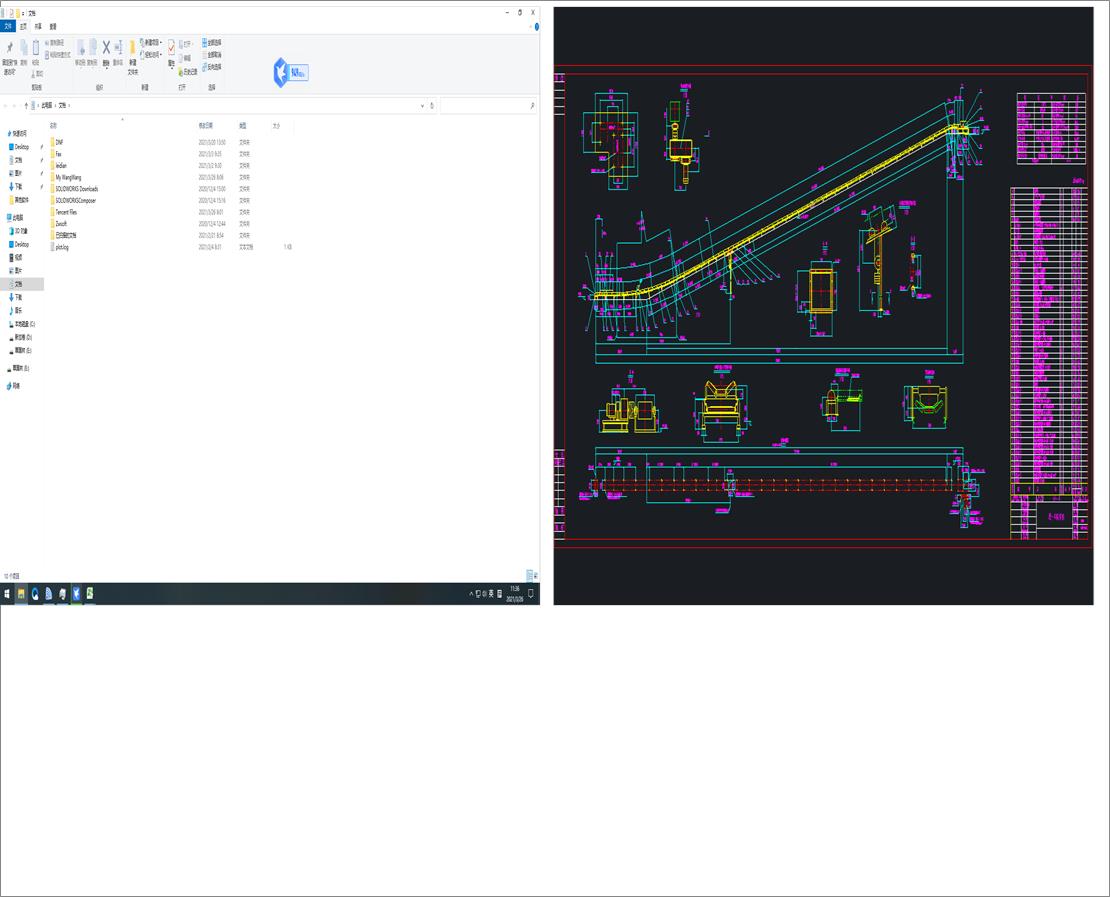Click the blue bird logo in ribbon area
This screenshot has width=1110, height=897.
(281, 72)
